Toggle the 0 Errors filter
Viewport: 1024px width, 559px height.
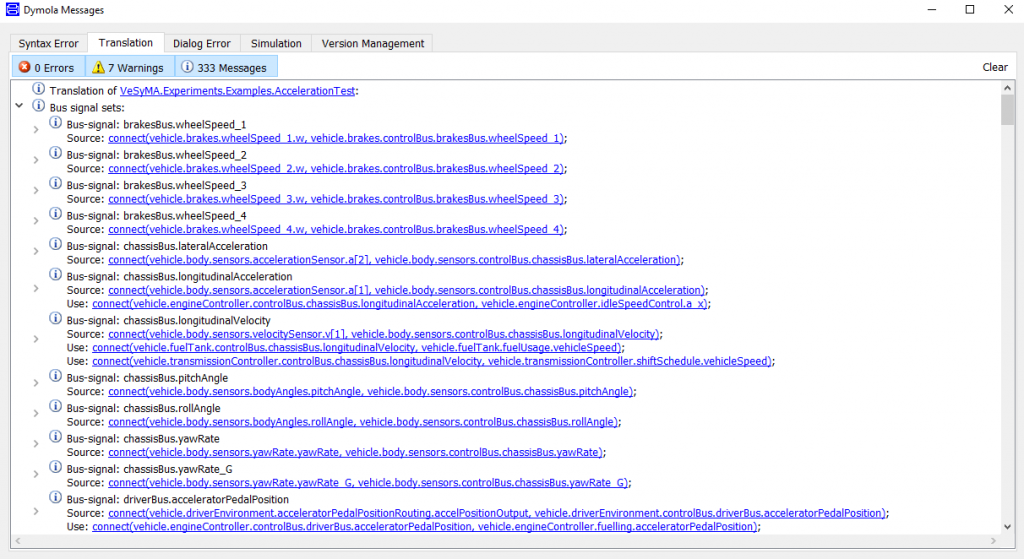pyautogui.click(x=48, y=67)
